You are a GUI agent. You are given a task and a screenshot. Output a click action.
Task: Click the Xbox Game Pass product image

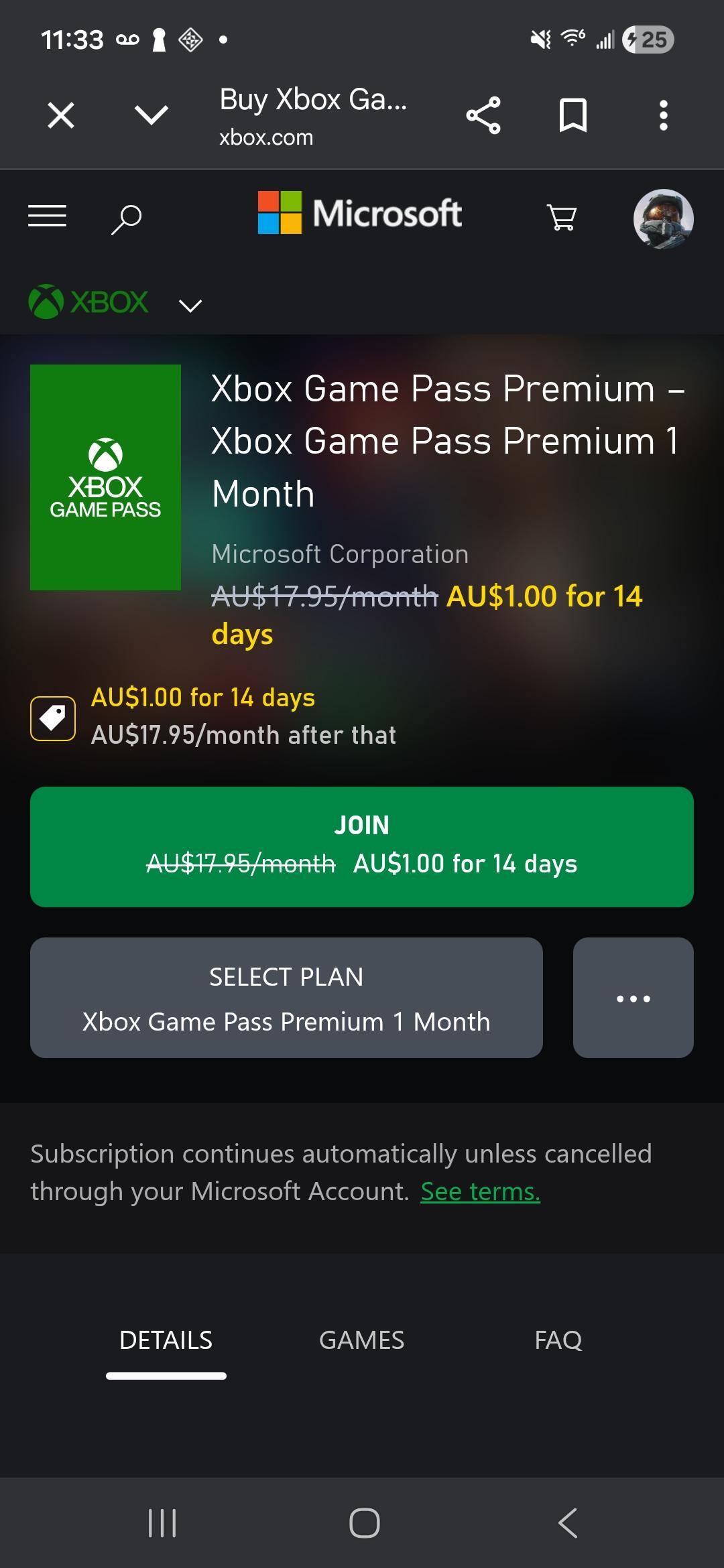(x=105, y=477)
